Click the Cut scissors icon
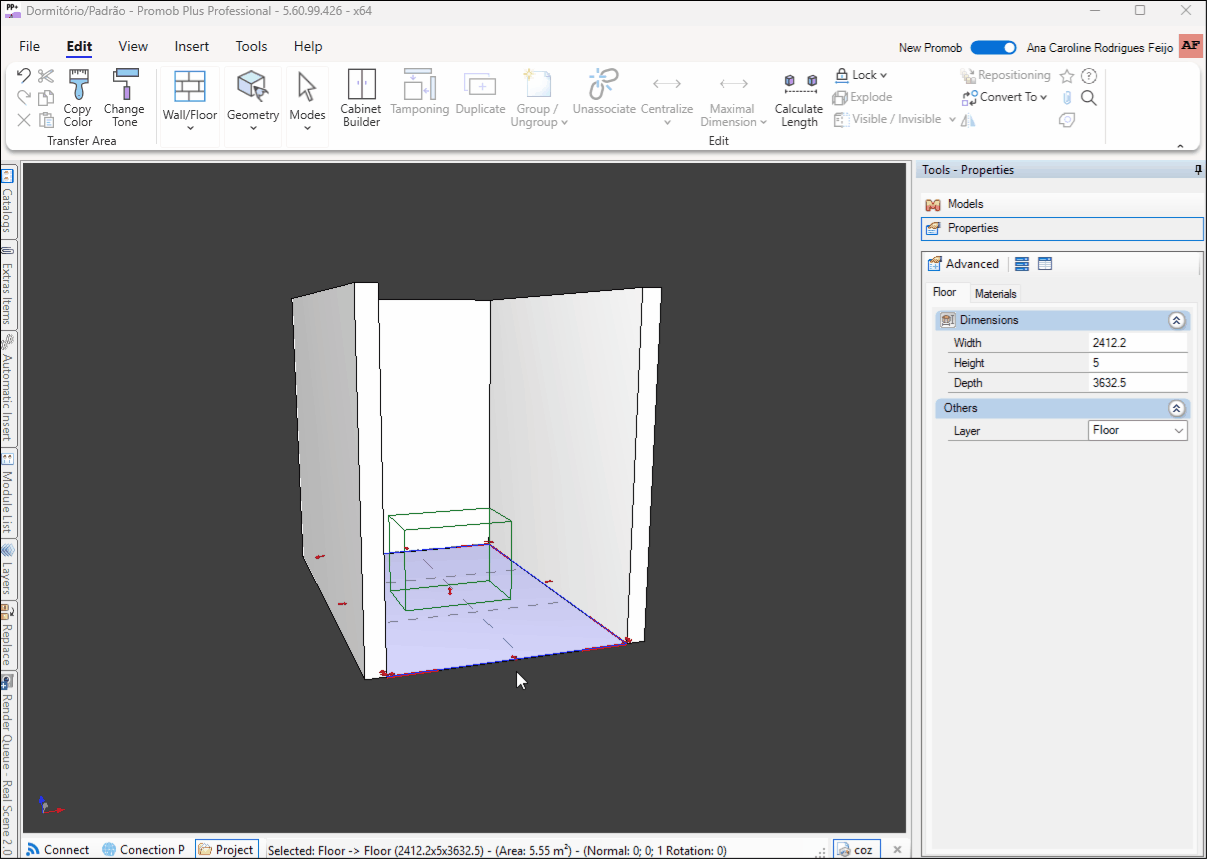Screen dimensions: 1207x859 click(x=46, y=76)
